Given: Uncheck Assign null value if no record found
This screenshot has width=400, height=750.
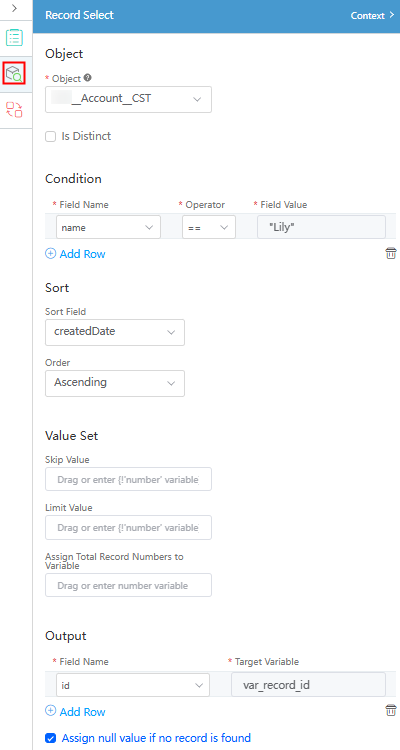Looking at the screenshot, I should [51, 738].
